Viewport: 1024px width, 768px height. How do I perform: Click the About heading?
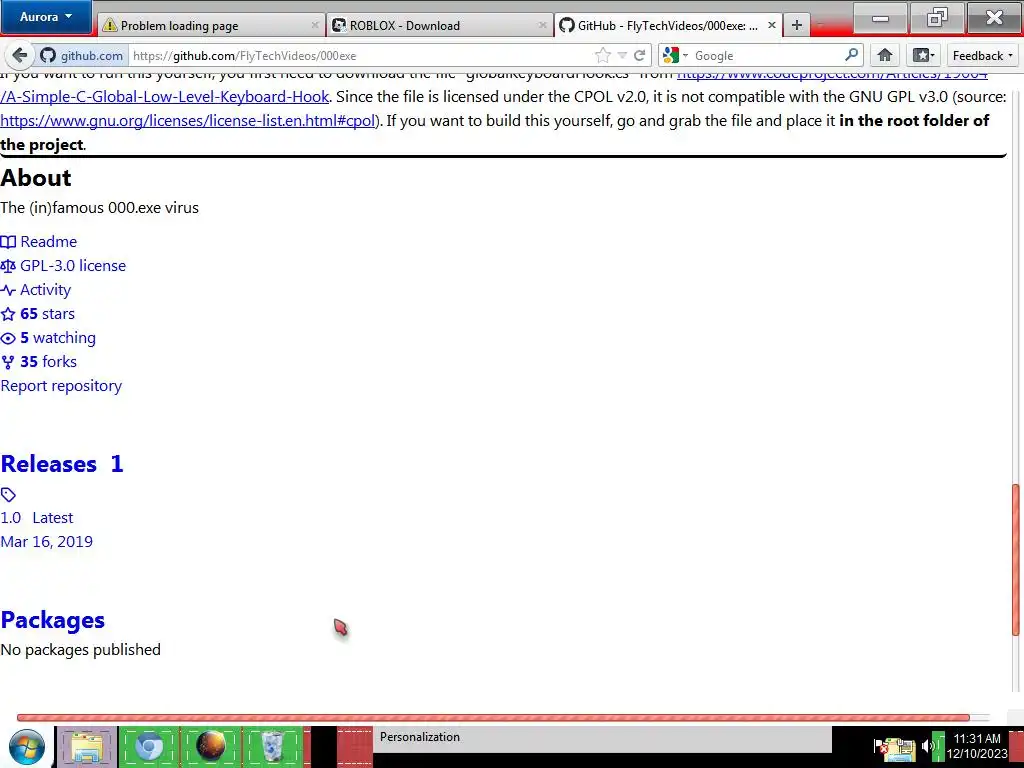pos(36,178)
